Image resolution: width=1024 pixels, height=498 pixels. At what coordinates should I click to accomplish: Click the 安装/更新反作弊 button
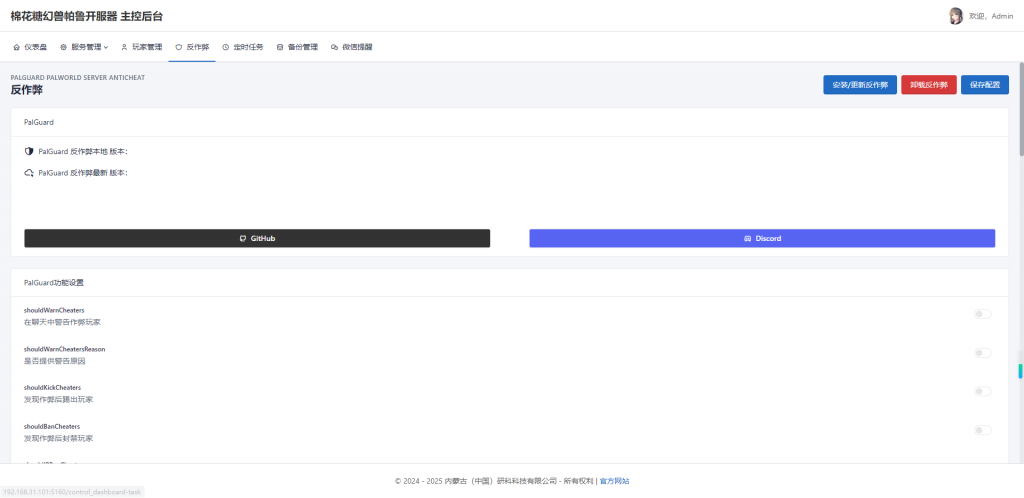tap(859, 85)
